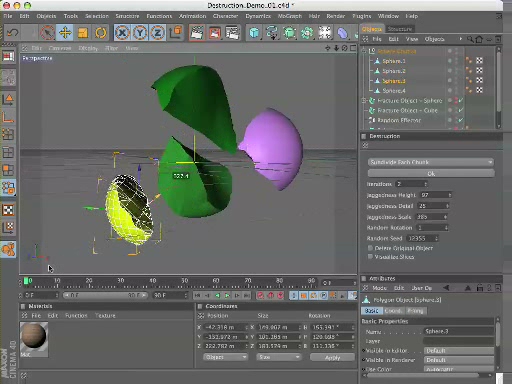Open the Render menu
512x384 pixels.
pyautogui.click(x=336, y=16)
